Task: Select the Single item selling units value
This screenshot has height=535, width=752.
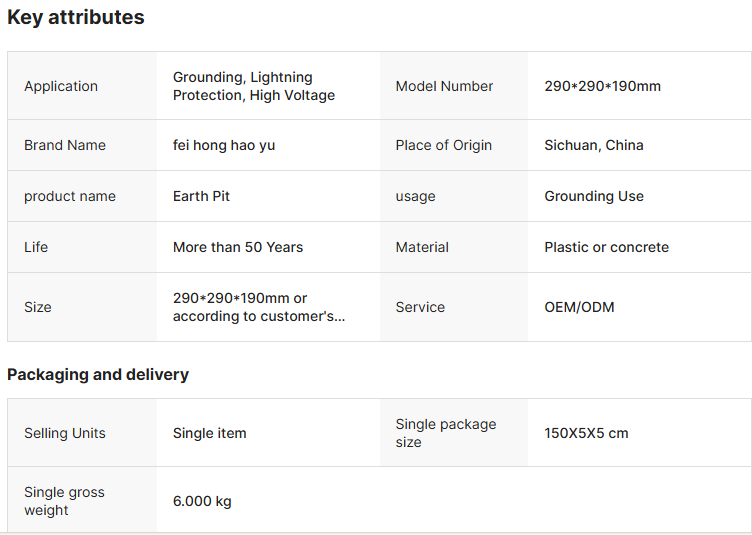Action: point(210,433)
